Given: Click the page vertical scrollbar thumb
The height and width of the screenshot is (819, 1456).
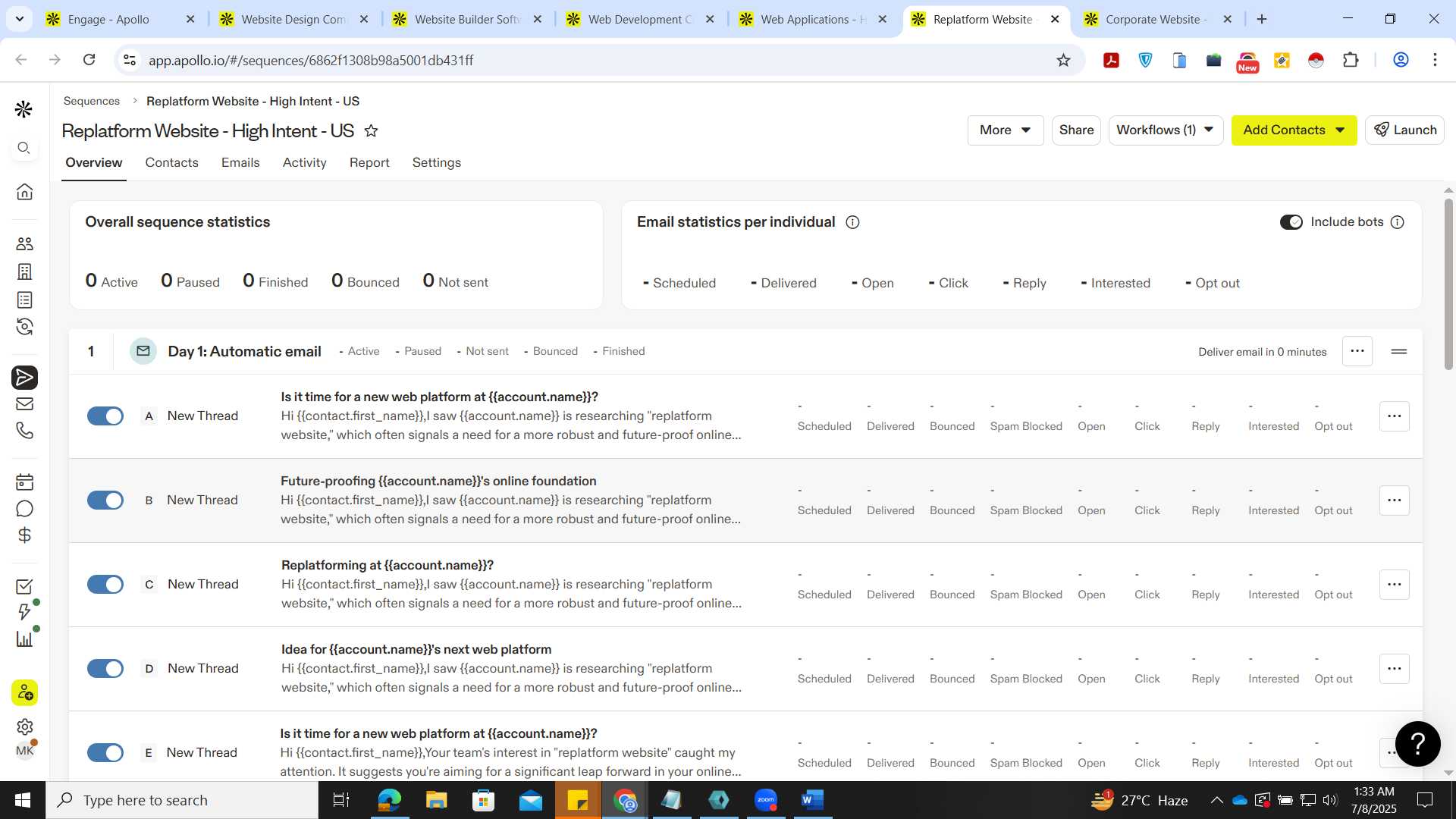Looking at the screenshot, I should click(x=1448, y=284).
